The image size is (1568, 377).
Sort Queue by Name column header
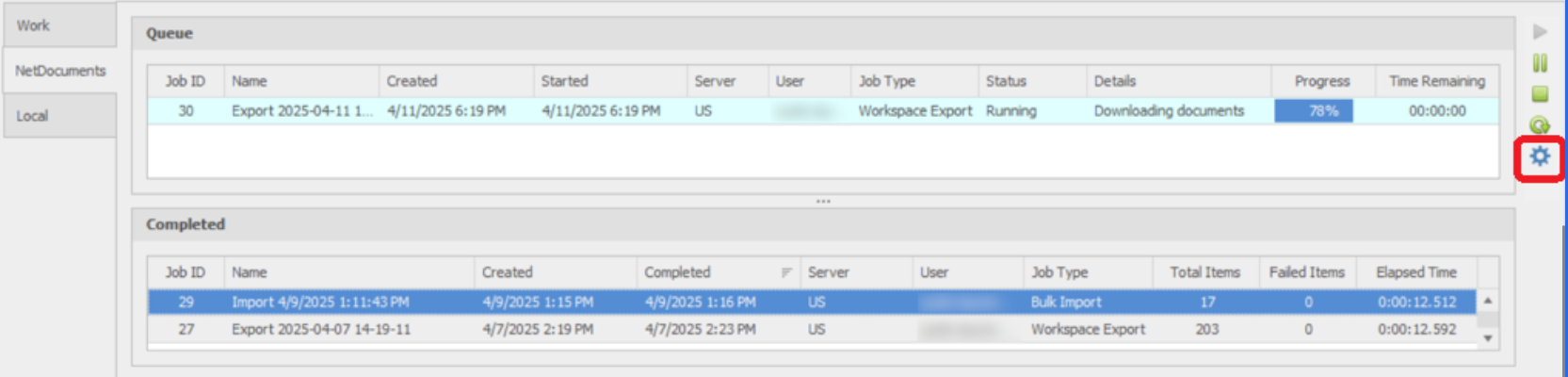point(301,81)
